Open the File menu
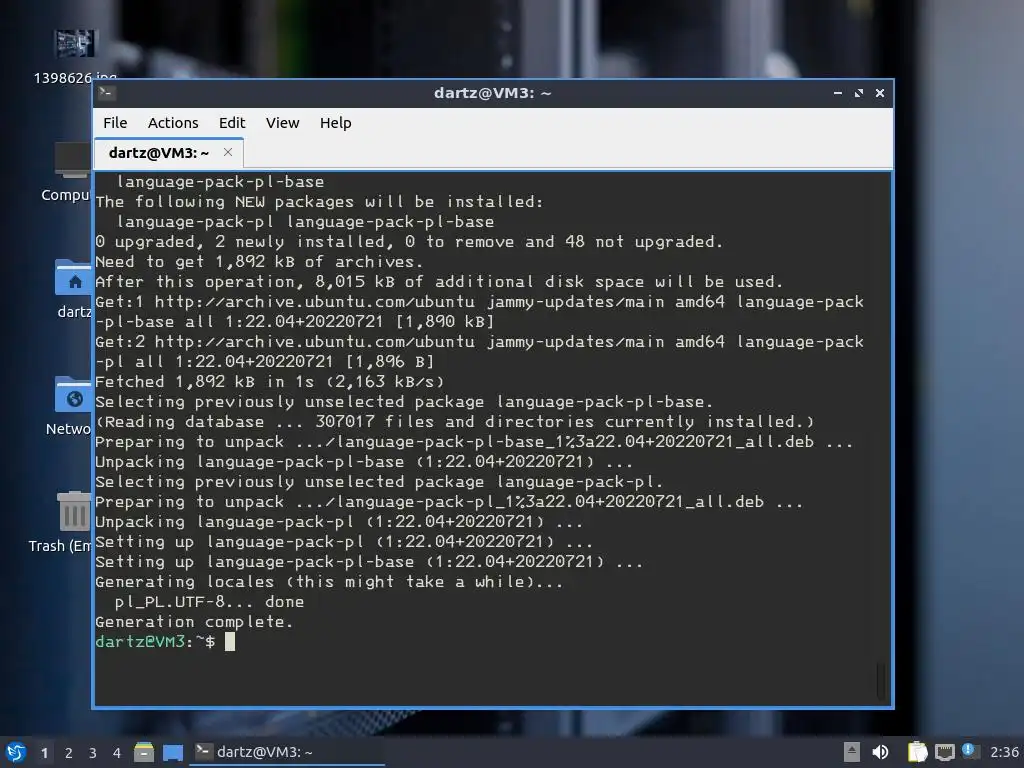This screenshot has height=768, width=1024. [115, 123]
